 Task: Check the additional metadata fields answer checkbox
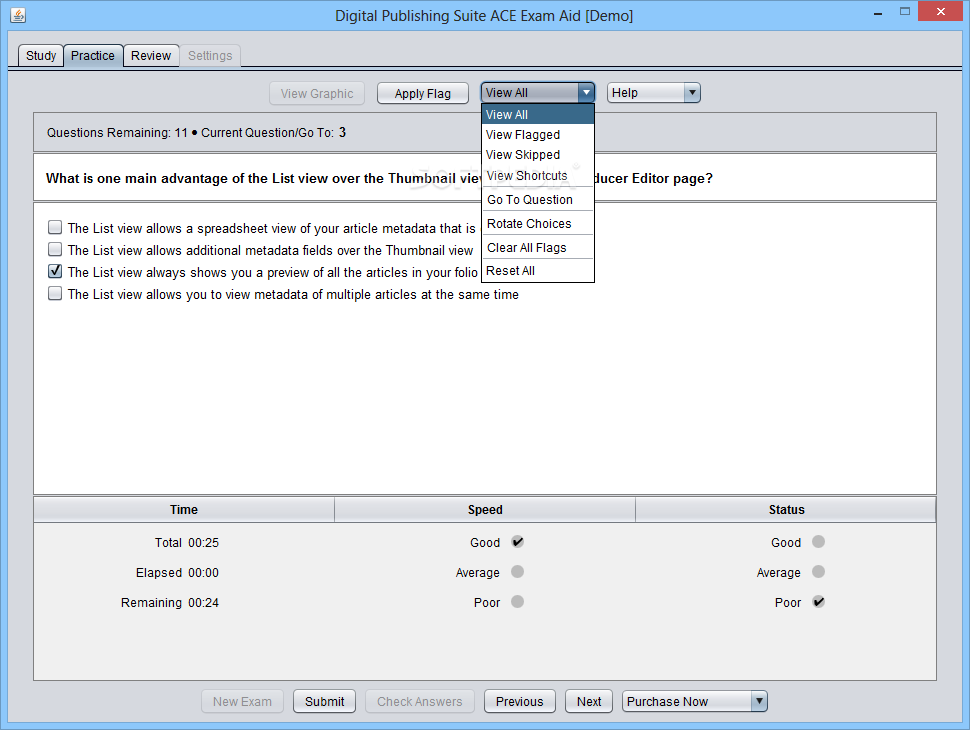coord(55,249)
